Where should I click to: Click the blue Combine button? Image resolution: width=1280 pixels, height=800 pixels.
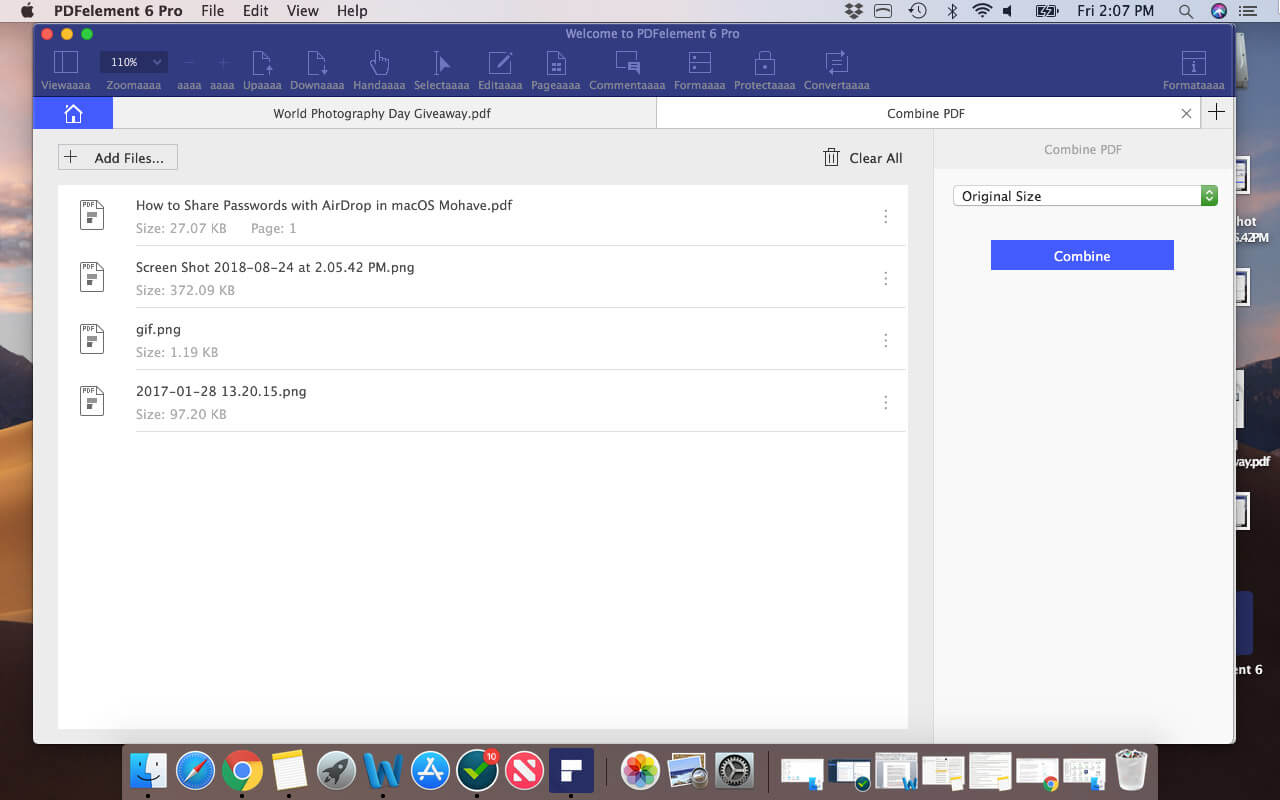1082,255
